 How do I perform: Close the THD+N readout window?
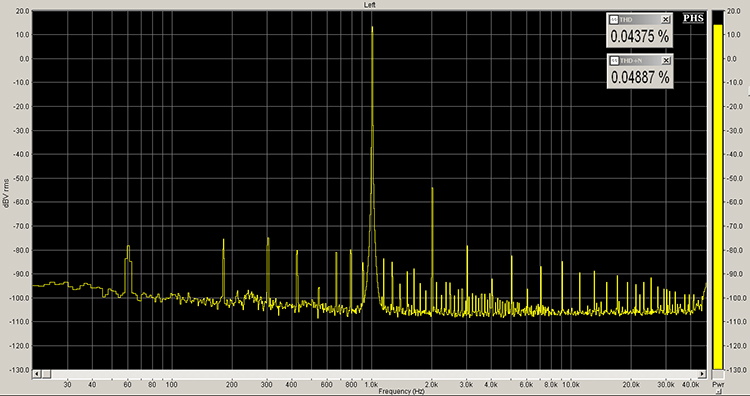pos(666,61)
